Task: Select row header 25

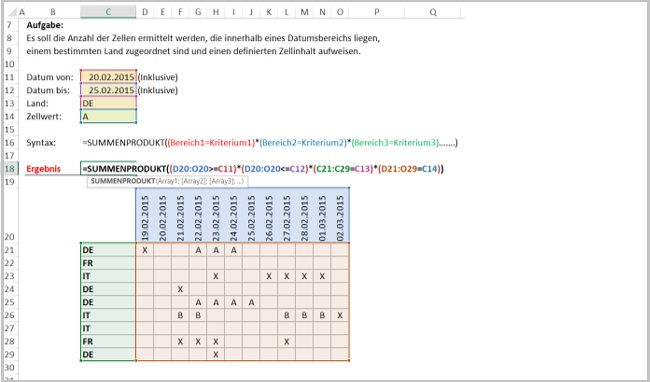Action: click(x=9, y=302)
